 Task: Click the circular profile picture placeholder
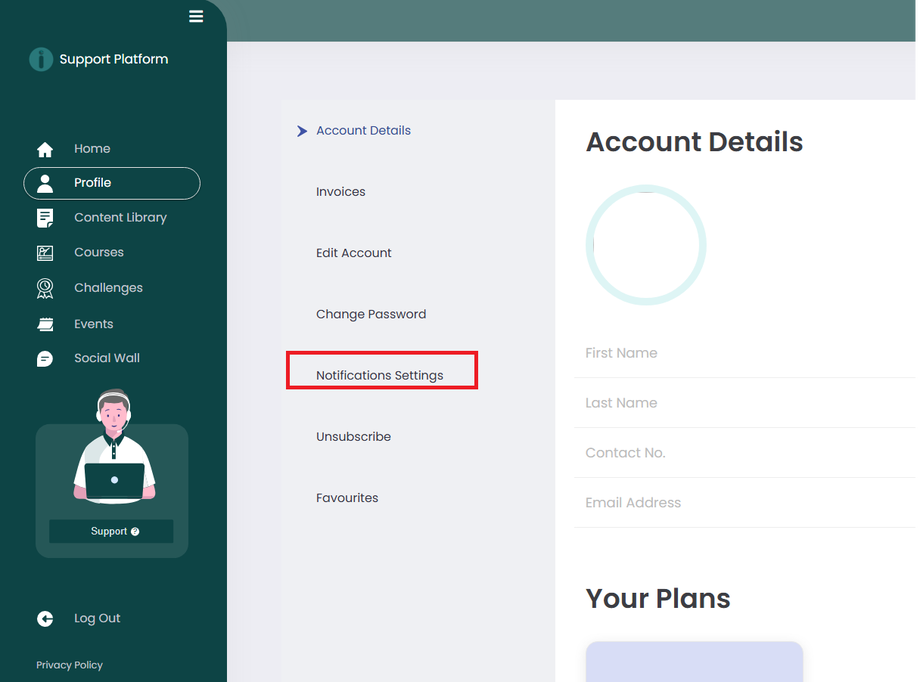click(x=646, y=245)
